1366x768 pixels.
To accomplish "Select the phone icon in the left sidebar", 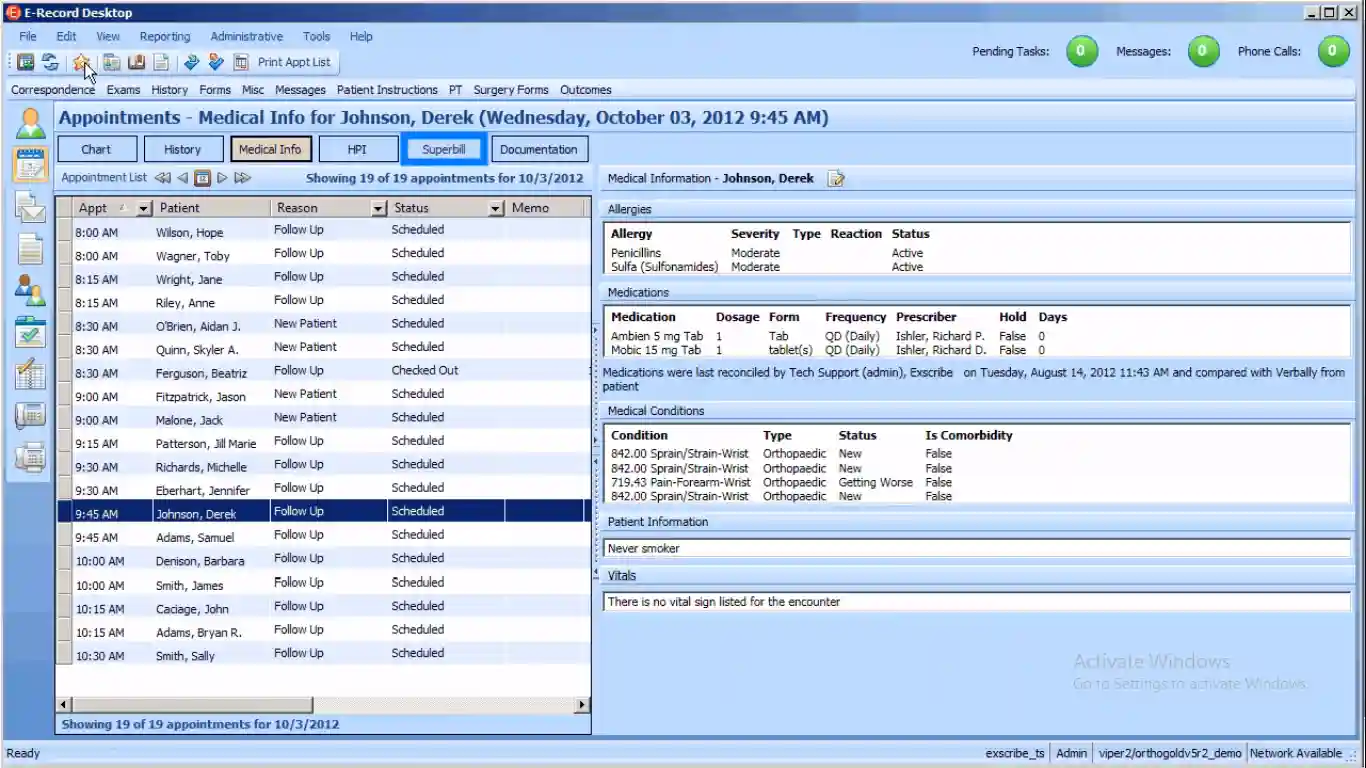I will [30, 412].
